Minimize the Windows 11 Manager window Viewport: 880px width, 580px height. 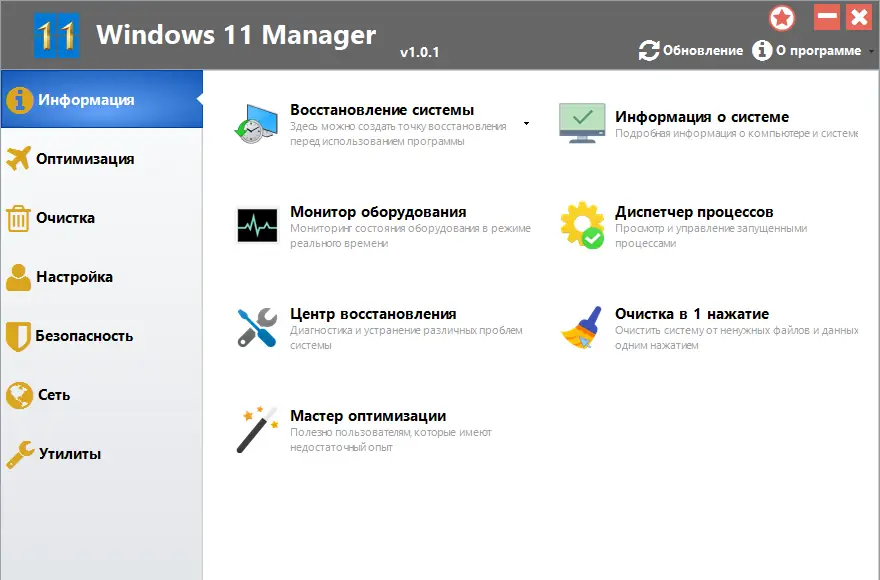coord(827,17)
